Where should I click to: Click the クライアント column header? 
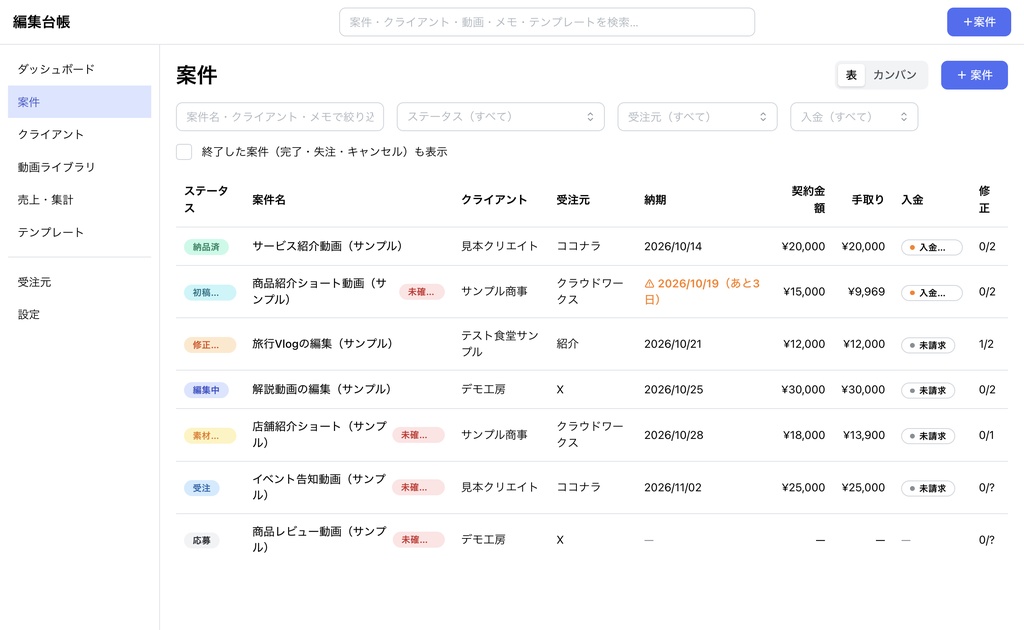494,200
